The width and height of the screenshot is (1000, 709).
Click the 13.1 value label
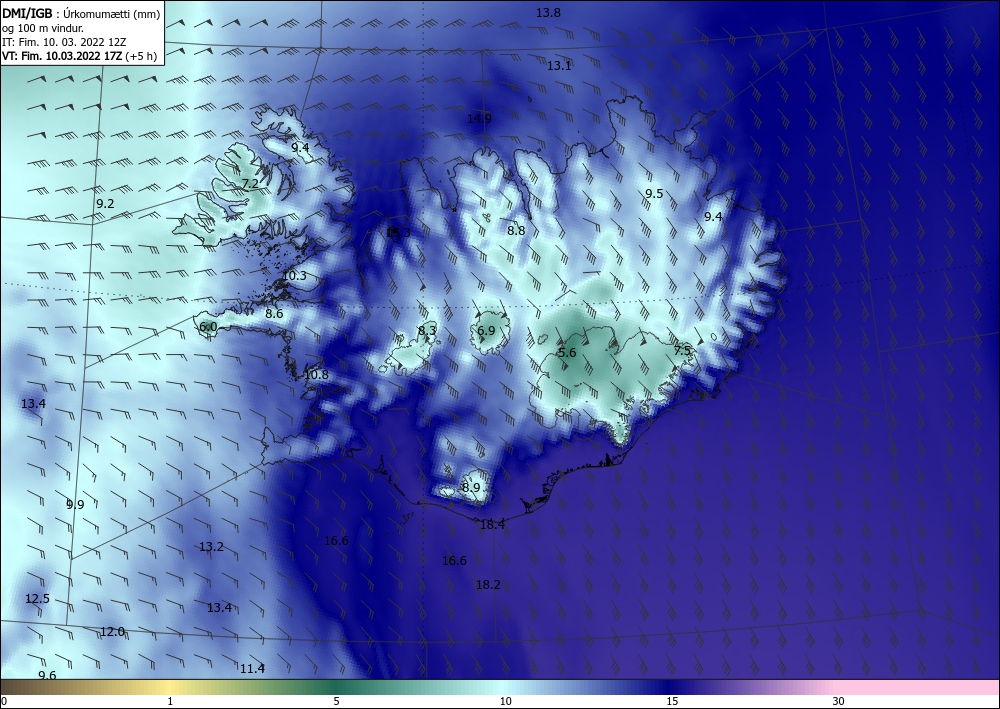click(559, 66)
